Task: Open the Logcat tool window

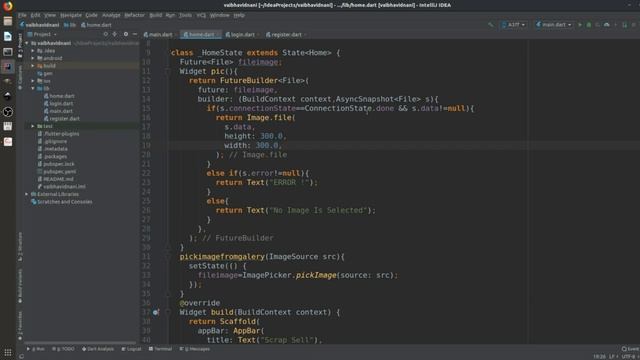Action: tap(131, 349)
